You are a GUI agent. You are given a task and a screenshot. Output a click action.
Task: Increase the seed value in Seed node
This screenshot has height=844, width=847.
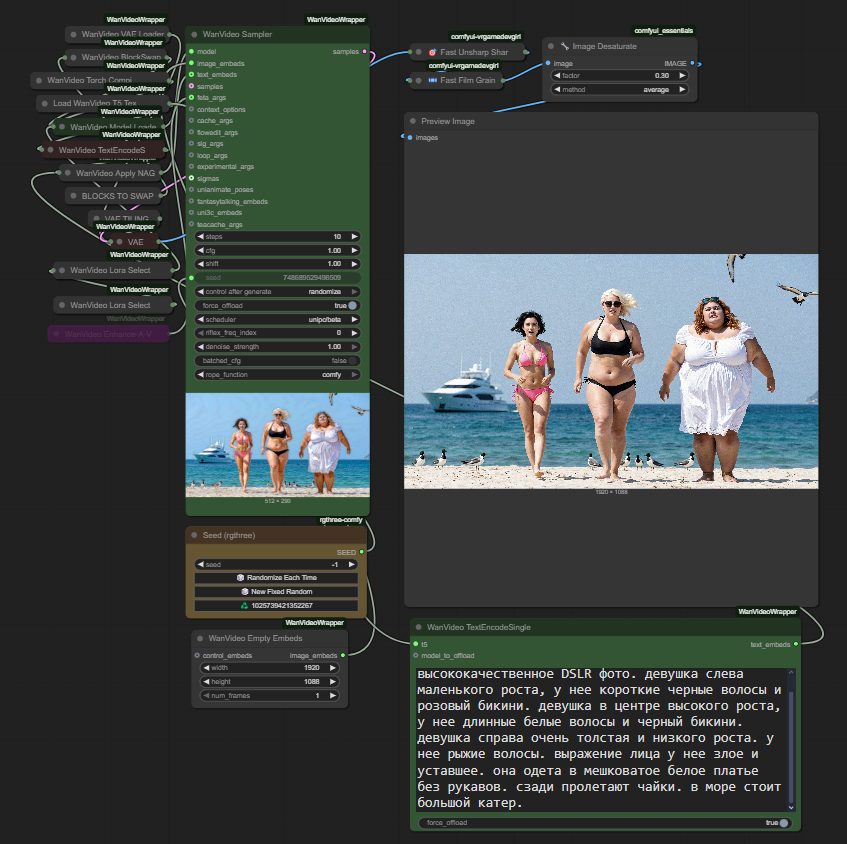(x=352, y=564)
